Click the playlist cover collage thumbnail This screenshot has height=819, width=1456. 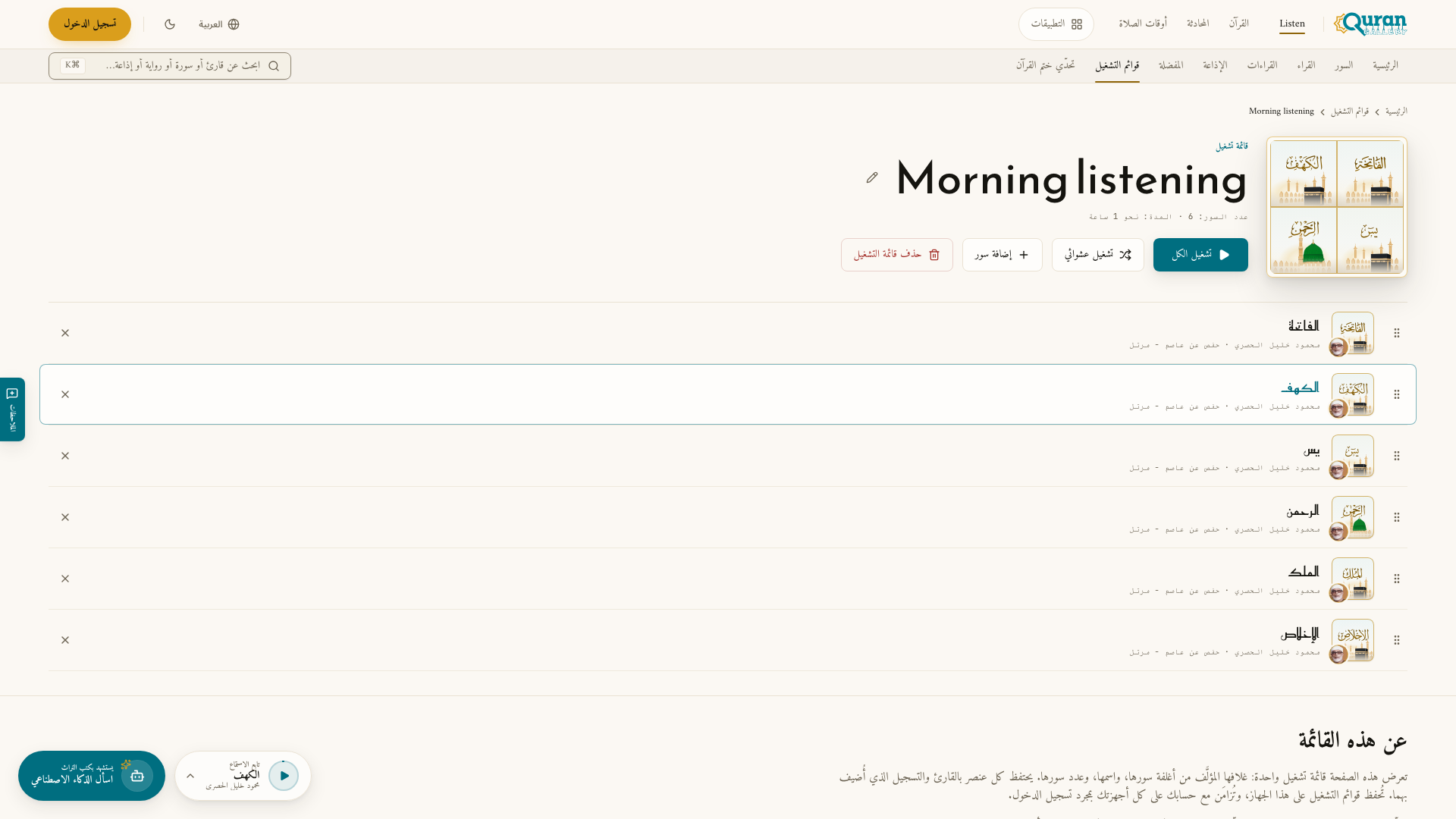[x=1337, y=207]
